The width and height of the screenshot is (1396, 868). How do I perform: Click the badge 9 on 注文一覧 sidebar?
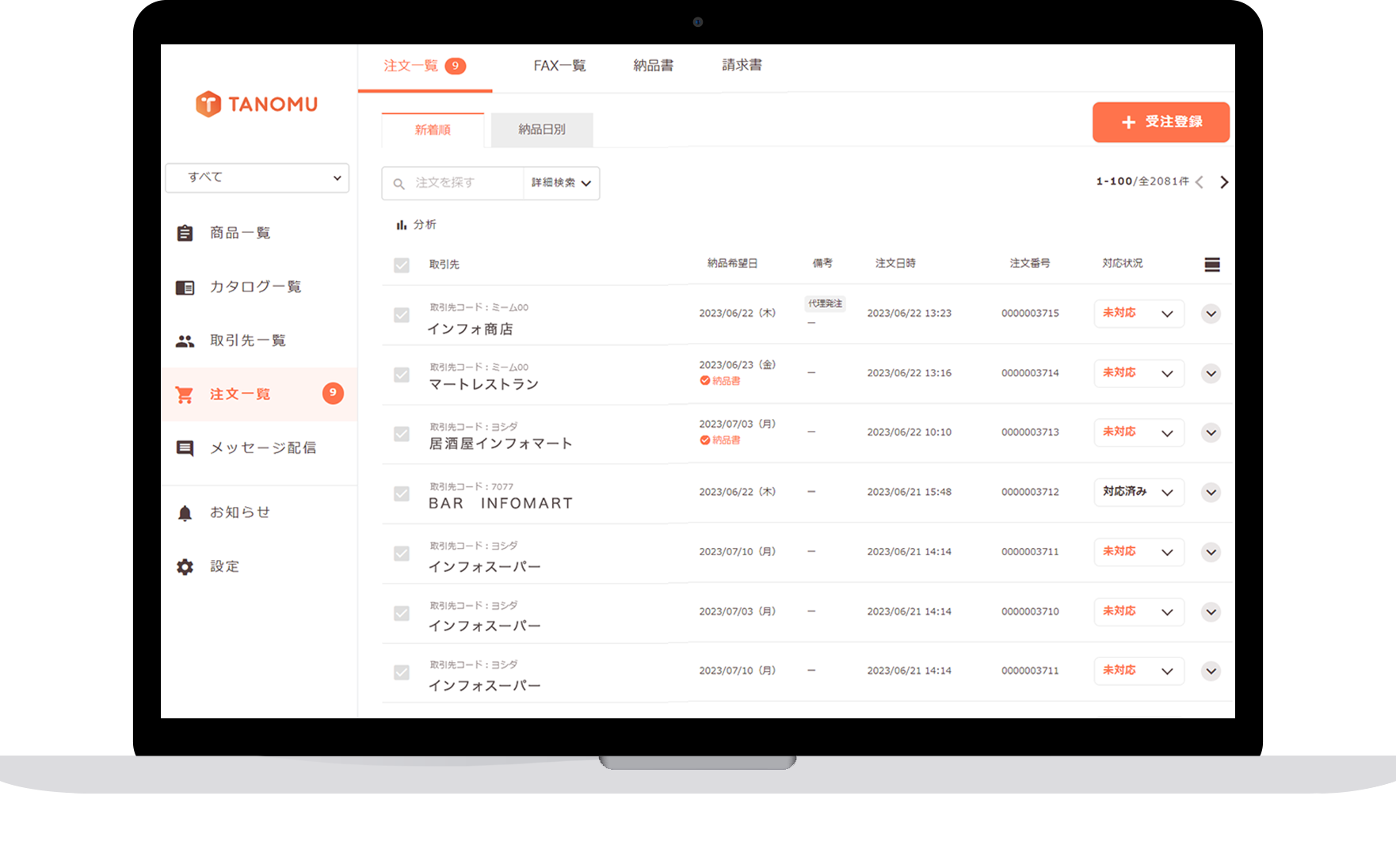click(333, 393)
